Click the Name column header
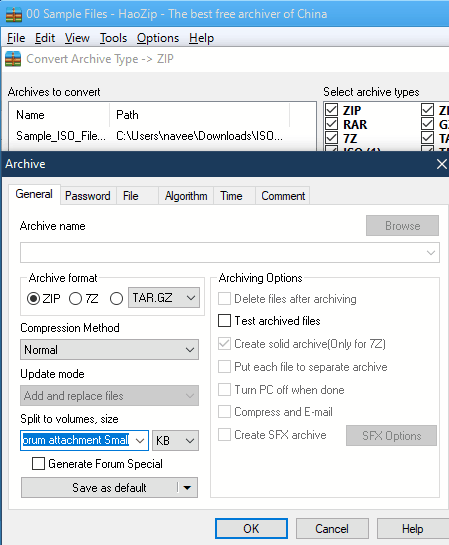Viewport: 449px width, 545px height. coord(59,115)
